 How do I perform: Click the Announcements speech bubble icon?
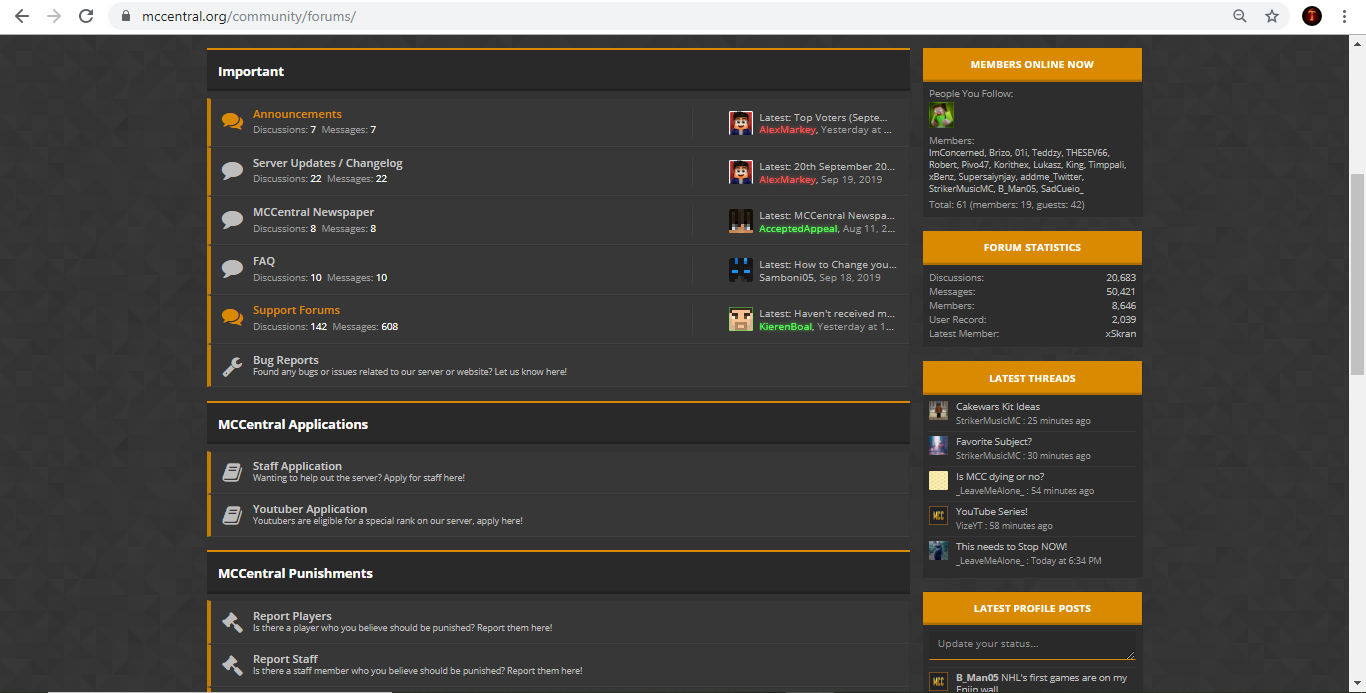pos(232,122)
